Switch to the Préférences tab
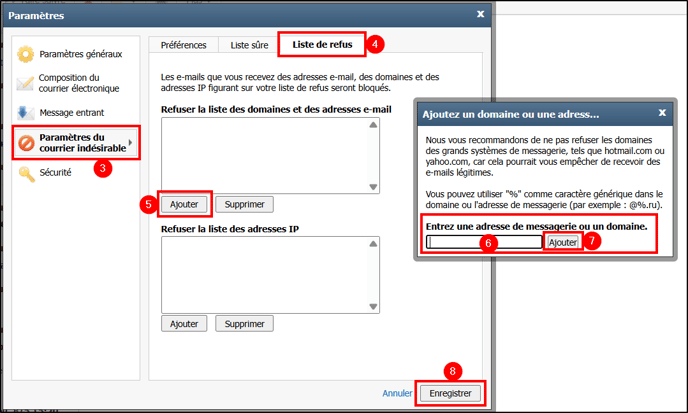Screen dimensions: 688x413 click(183, 45)
